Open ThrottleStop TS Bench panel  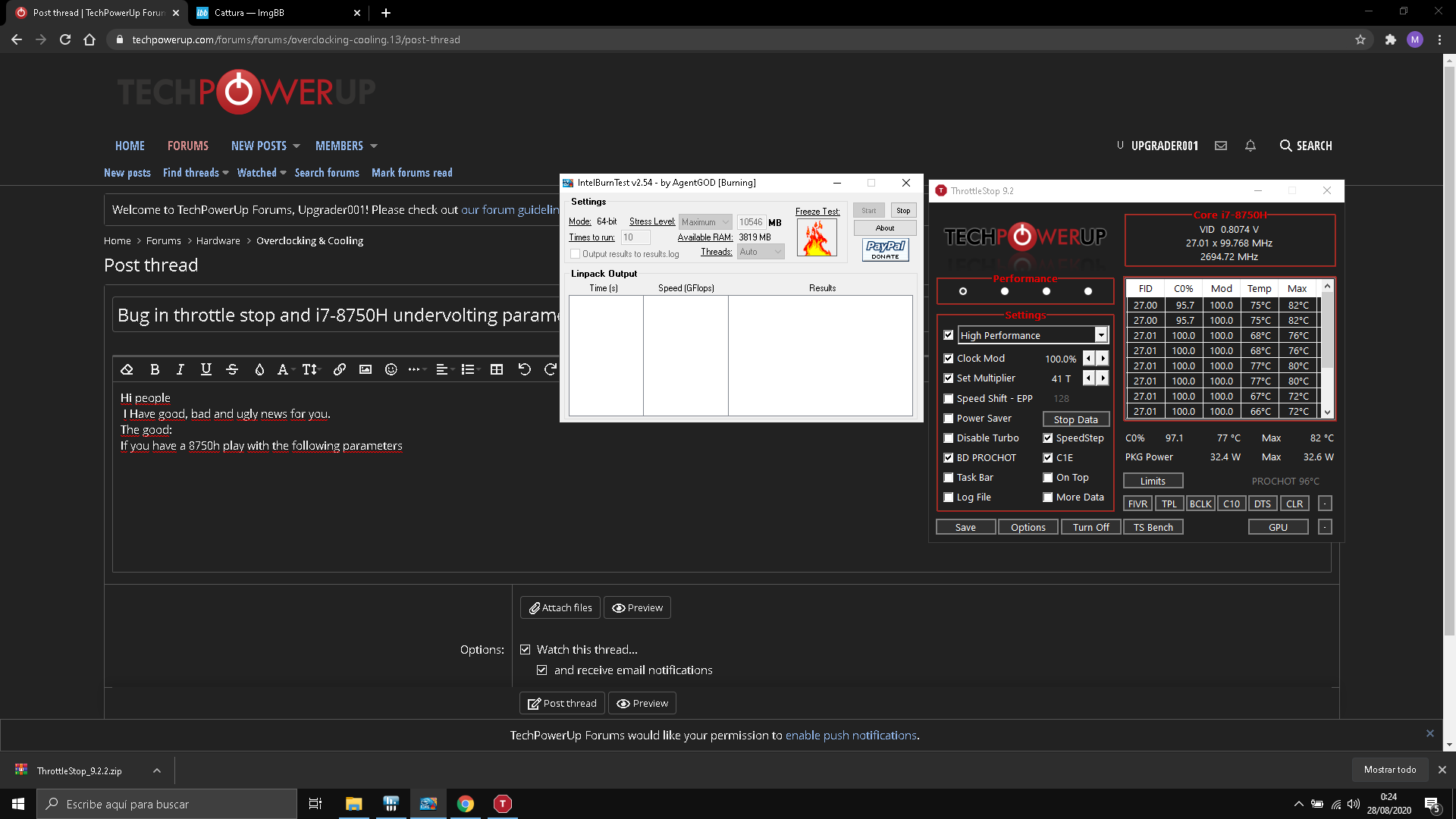tap(1154, 527)
